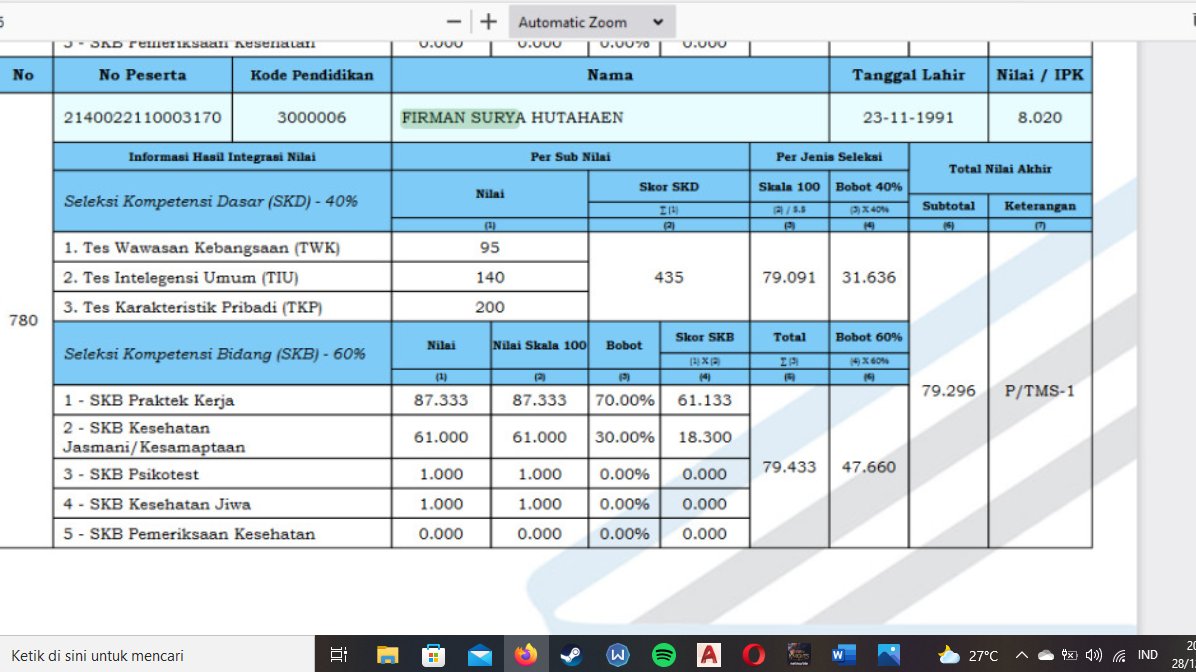The width and height of the screenshot is (1196, 672).
Task: Open File Explorer from the taskbar
Action: pyautogui.click(x=387, y=654)
